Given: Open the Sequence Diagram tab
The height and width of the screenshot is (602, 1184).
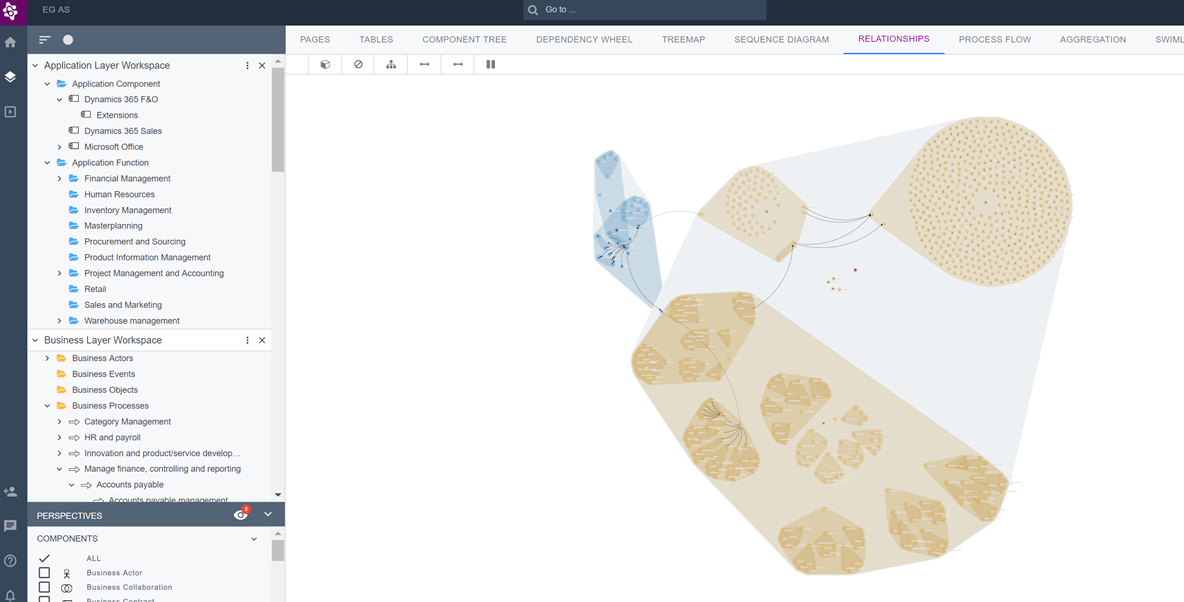Looking at the screenshot, I should tap(781, 39).
